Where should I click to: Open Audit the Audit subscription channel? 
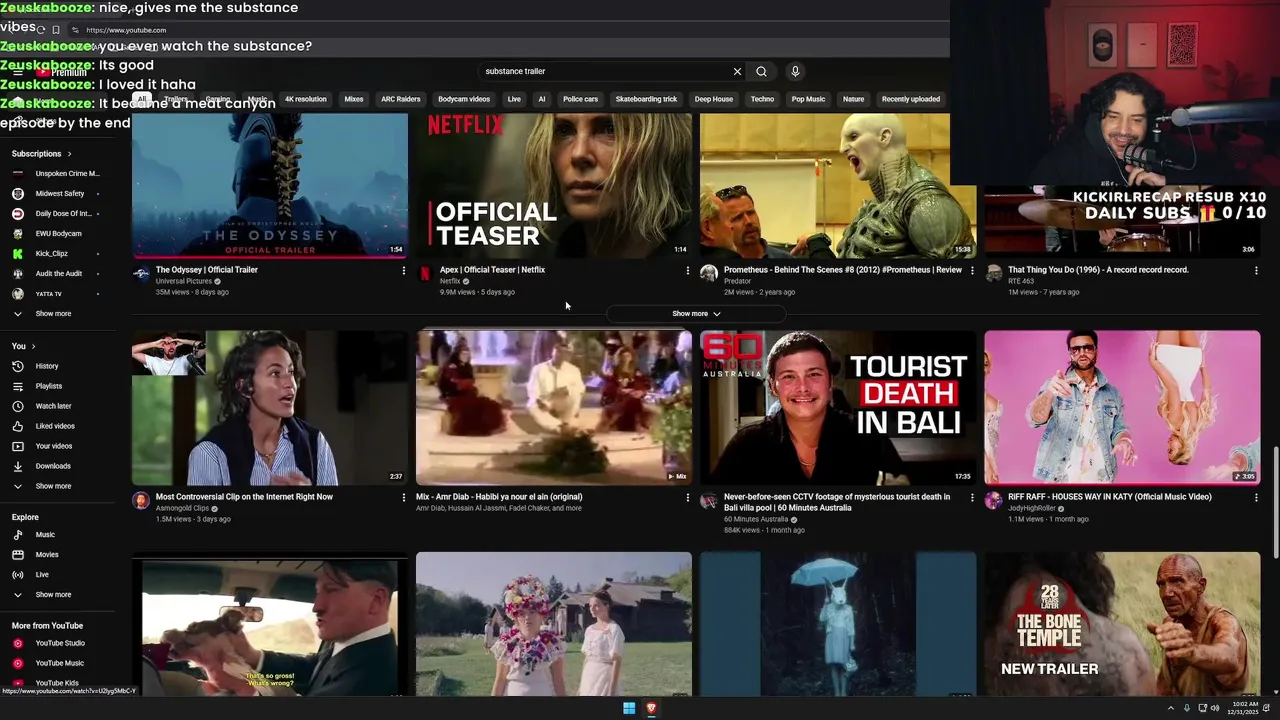(x=57, y=274)
